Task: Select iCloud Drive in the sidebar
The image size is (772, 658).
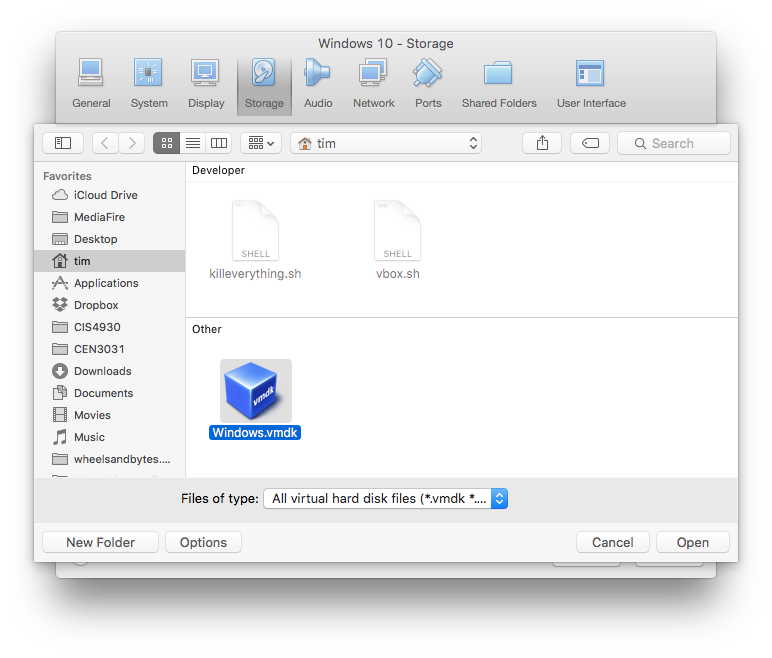Action: click(109, 195)
